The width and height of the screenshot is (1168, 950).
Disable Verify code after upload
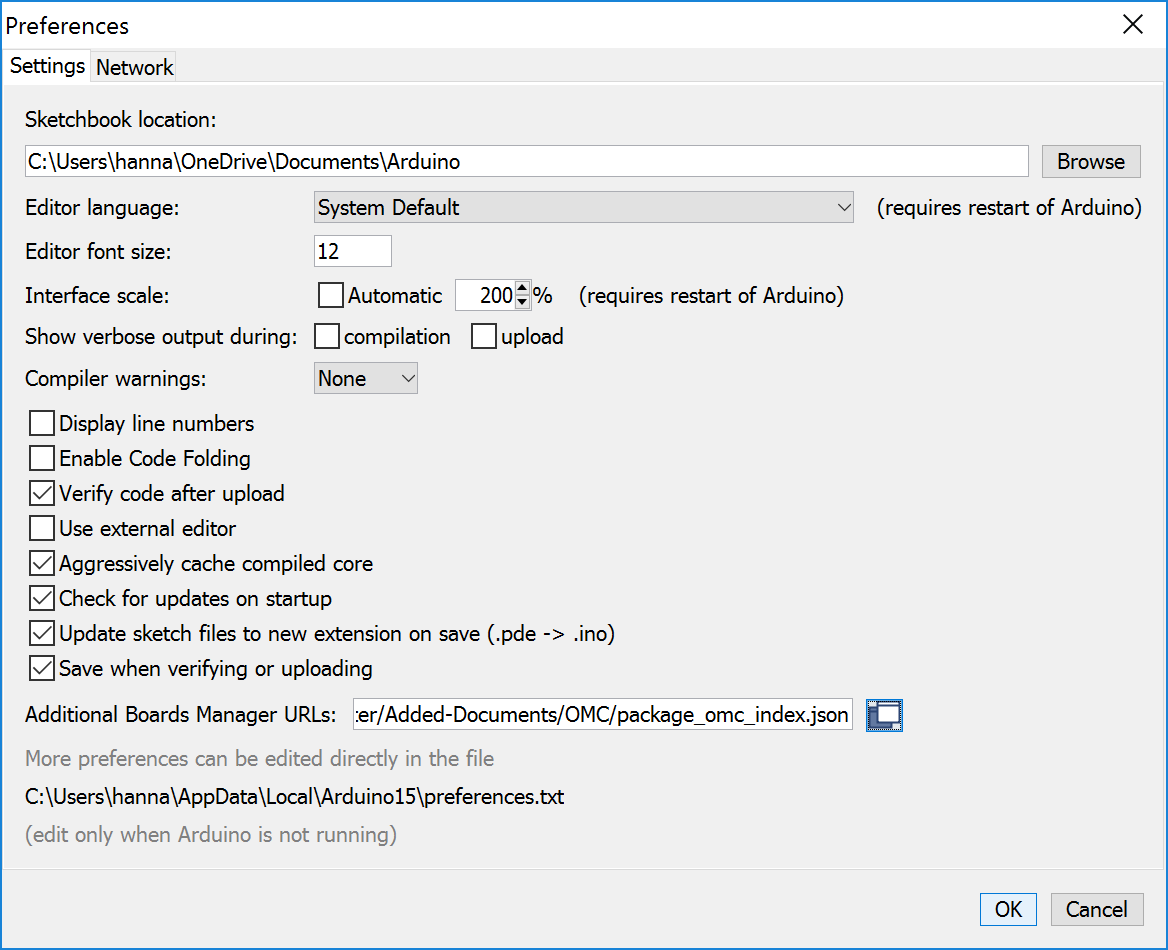pyautogui.click(x=41, y=493)
